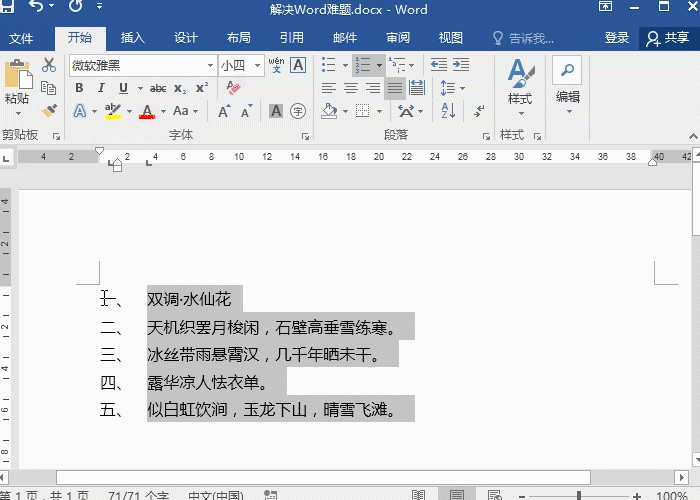700x500 pixels.
Task: Collapse the ribbon with the caret
Action: [693, 136]
